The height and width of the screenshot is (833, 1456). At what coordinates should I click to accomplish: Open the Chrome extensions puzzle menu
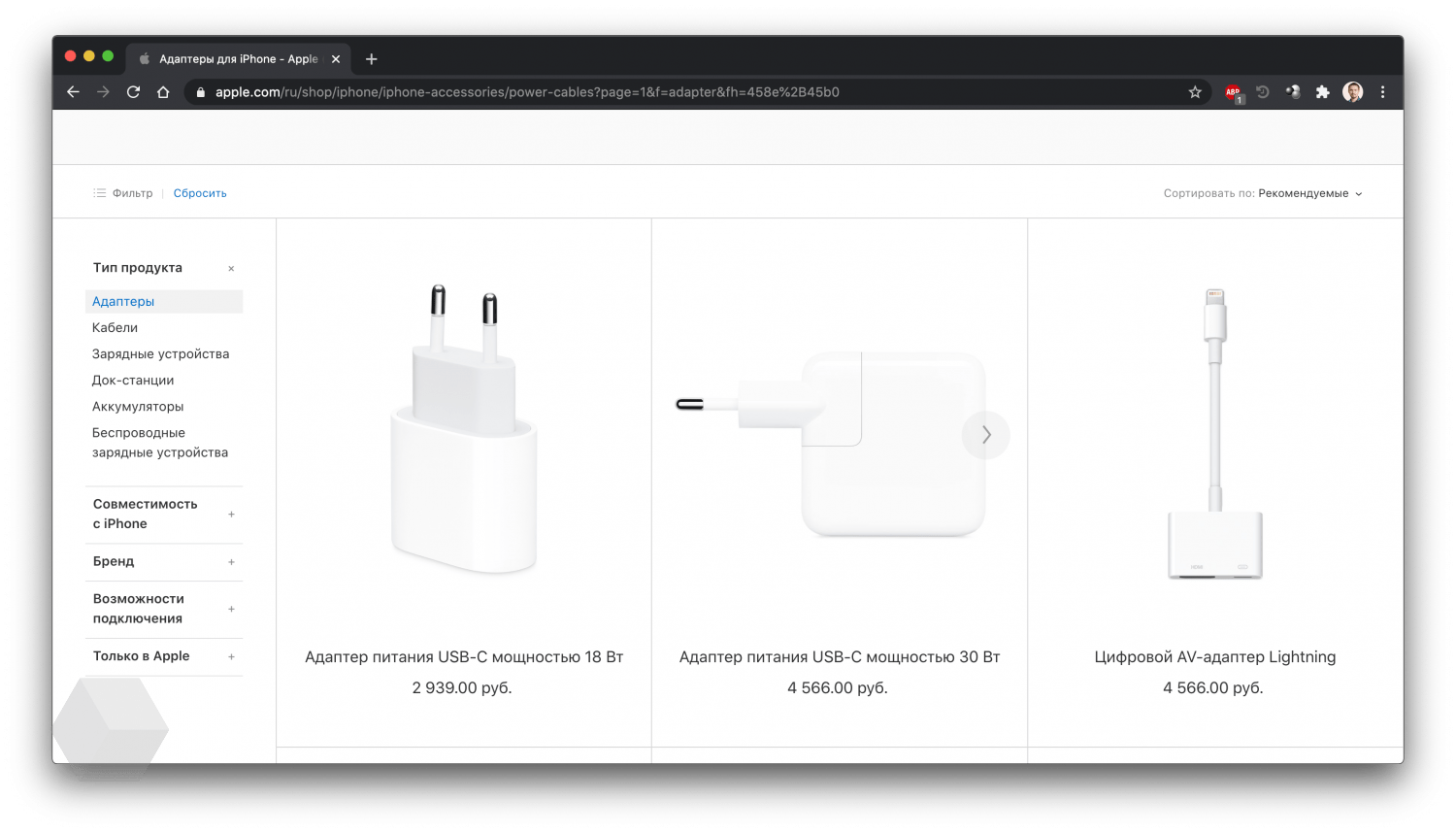tap(1322, 92)
